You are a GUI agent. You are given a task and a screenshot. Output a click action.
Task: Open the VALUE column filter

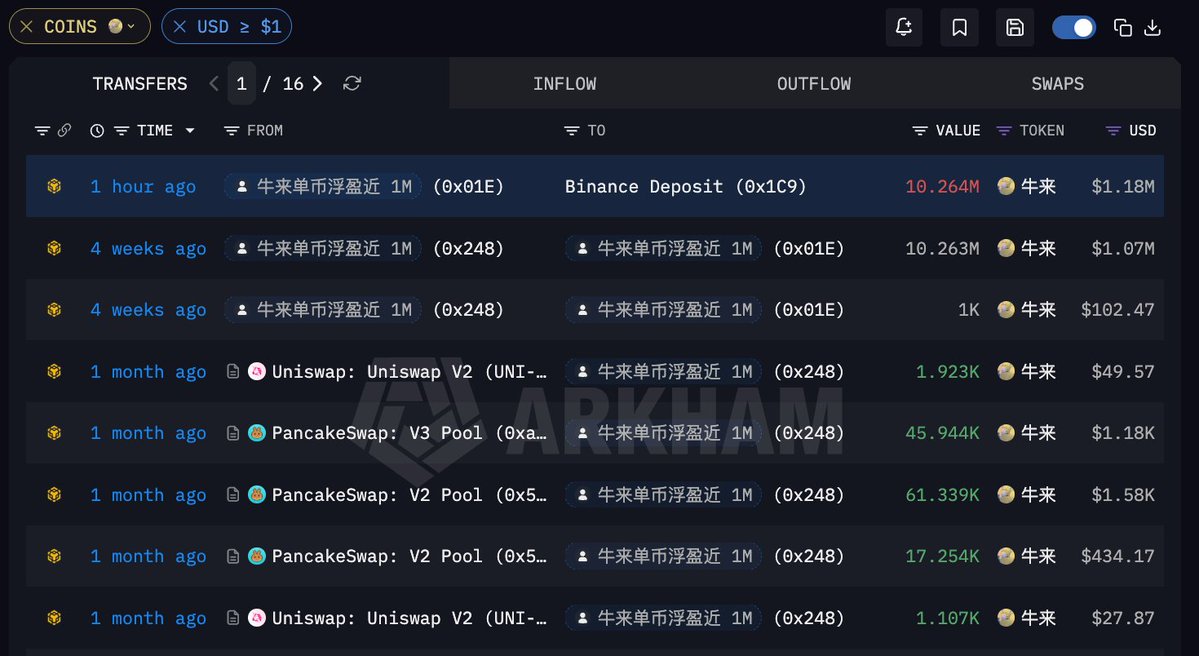coord(920,131)
